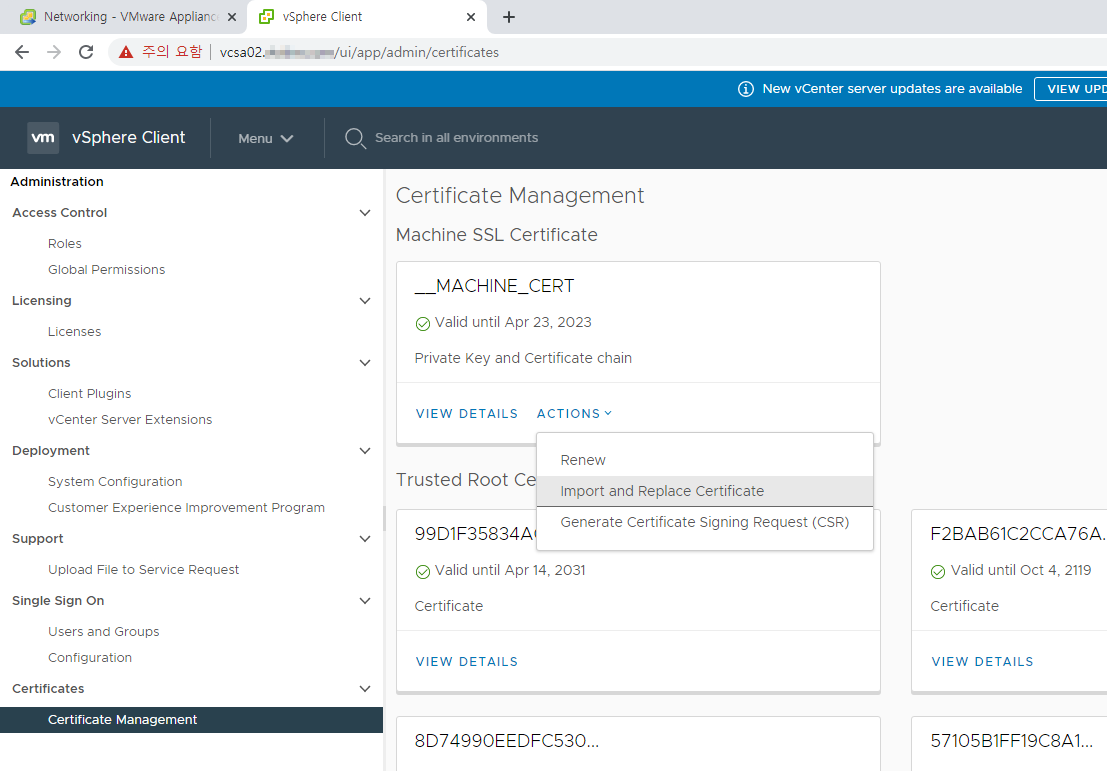Viewport: 1107px width, 771px height.
Task: Click the browser forward arrow
Action: click(54, 52)
